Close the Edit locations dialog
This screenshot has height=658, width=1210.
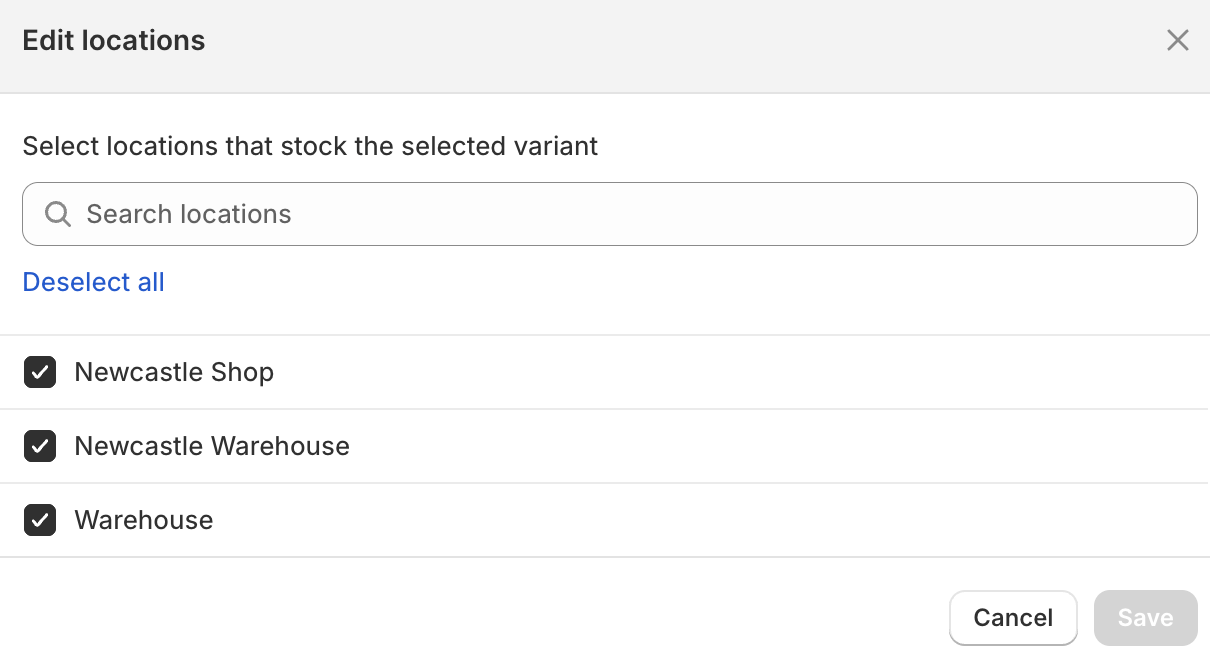[1177, 40]
